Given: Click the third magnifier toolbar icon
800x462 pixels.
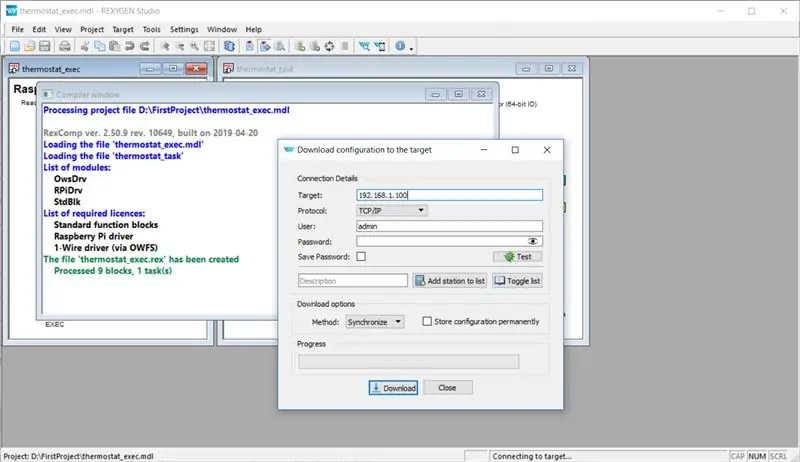Looking at the screenshot, I should (194, 46).
